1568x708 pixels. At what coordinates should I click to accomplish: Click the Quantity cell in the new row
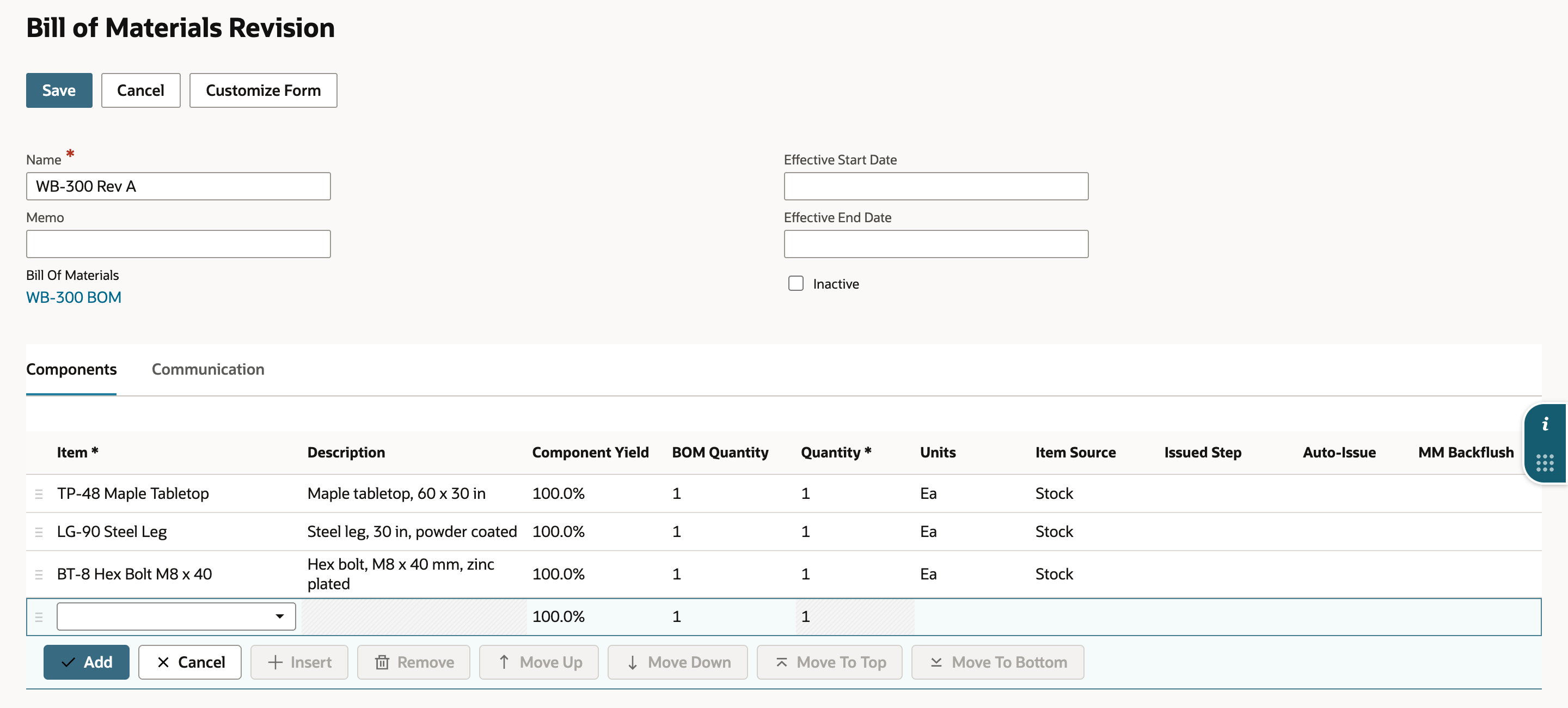point(855,617)
